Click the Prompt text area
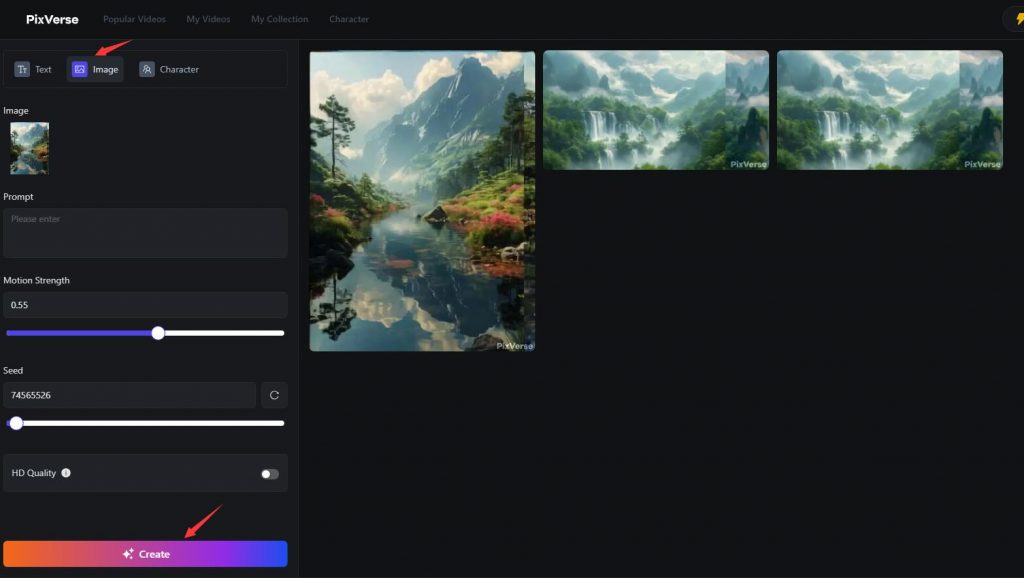 coord(145,233)
